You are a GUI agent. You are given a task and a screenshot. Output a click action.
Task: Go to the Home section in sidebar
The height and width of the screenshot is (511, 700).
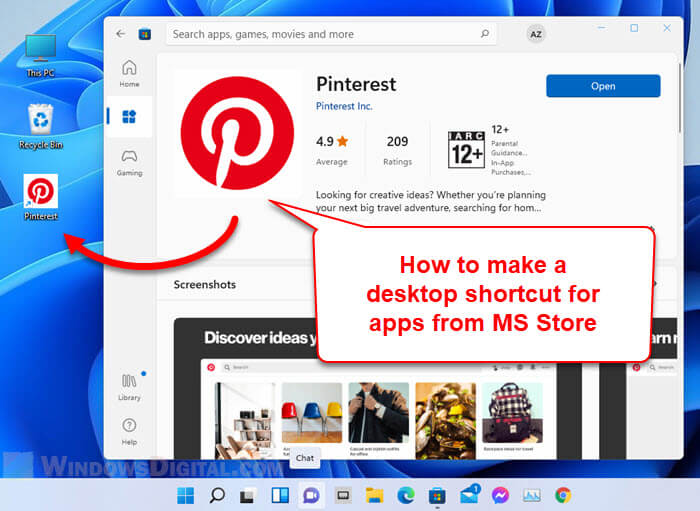coord(129,73)
